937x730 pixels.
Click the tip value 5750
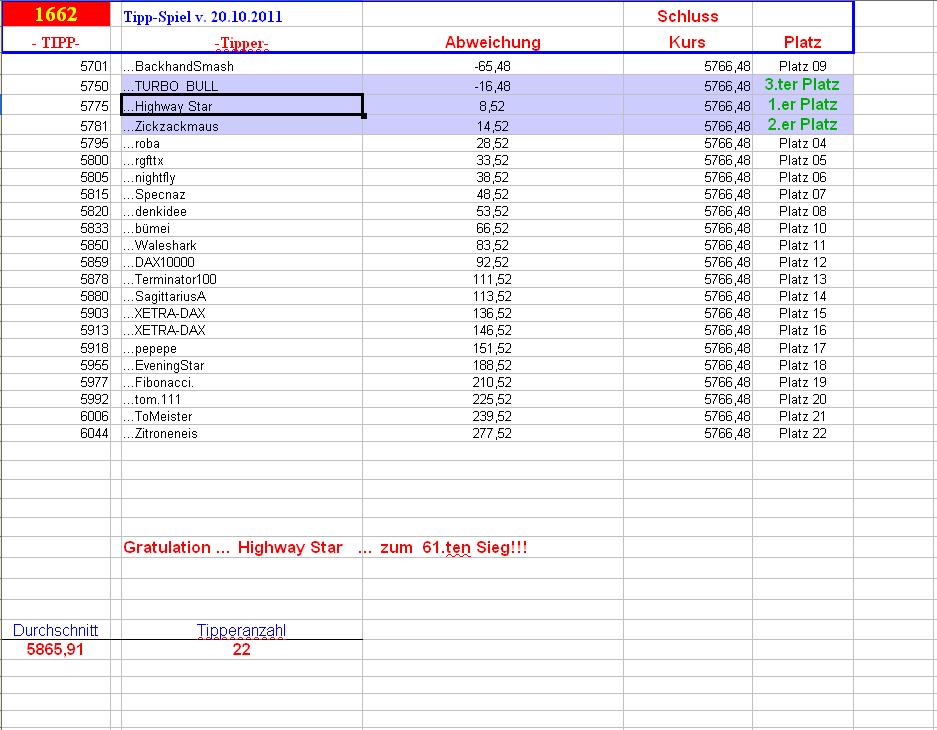coord(94,86)
